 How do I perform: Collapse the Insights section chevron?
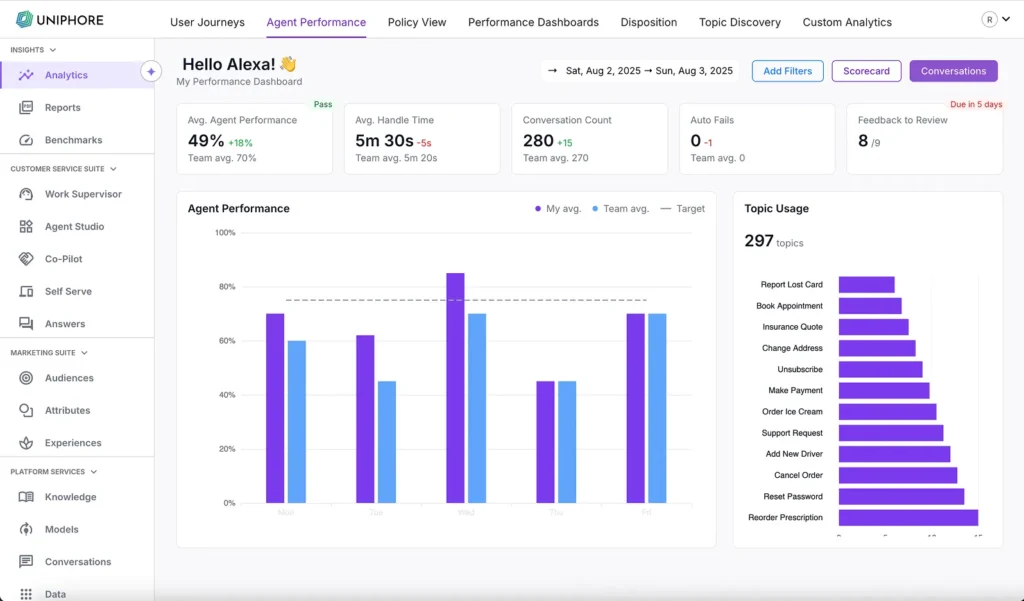point(53,50)
